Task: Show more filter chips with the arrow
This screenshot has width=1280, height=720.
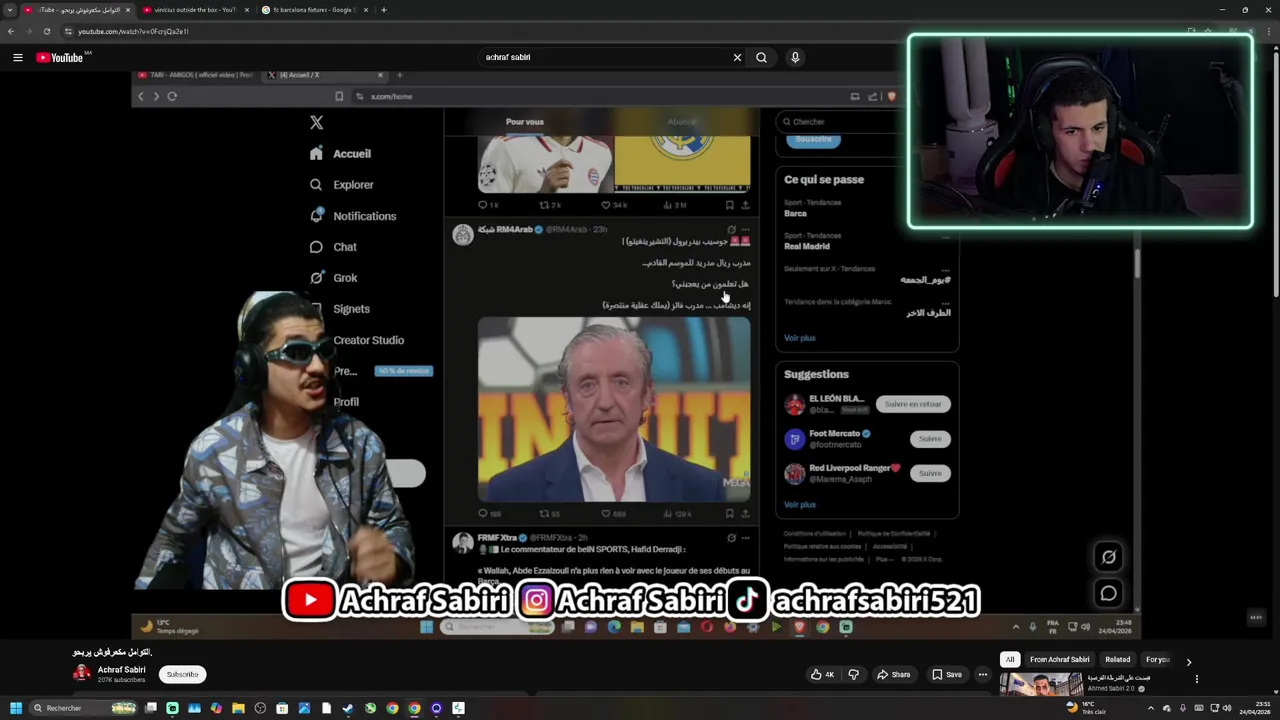Action: click(x=1188, y=662)
